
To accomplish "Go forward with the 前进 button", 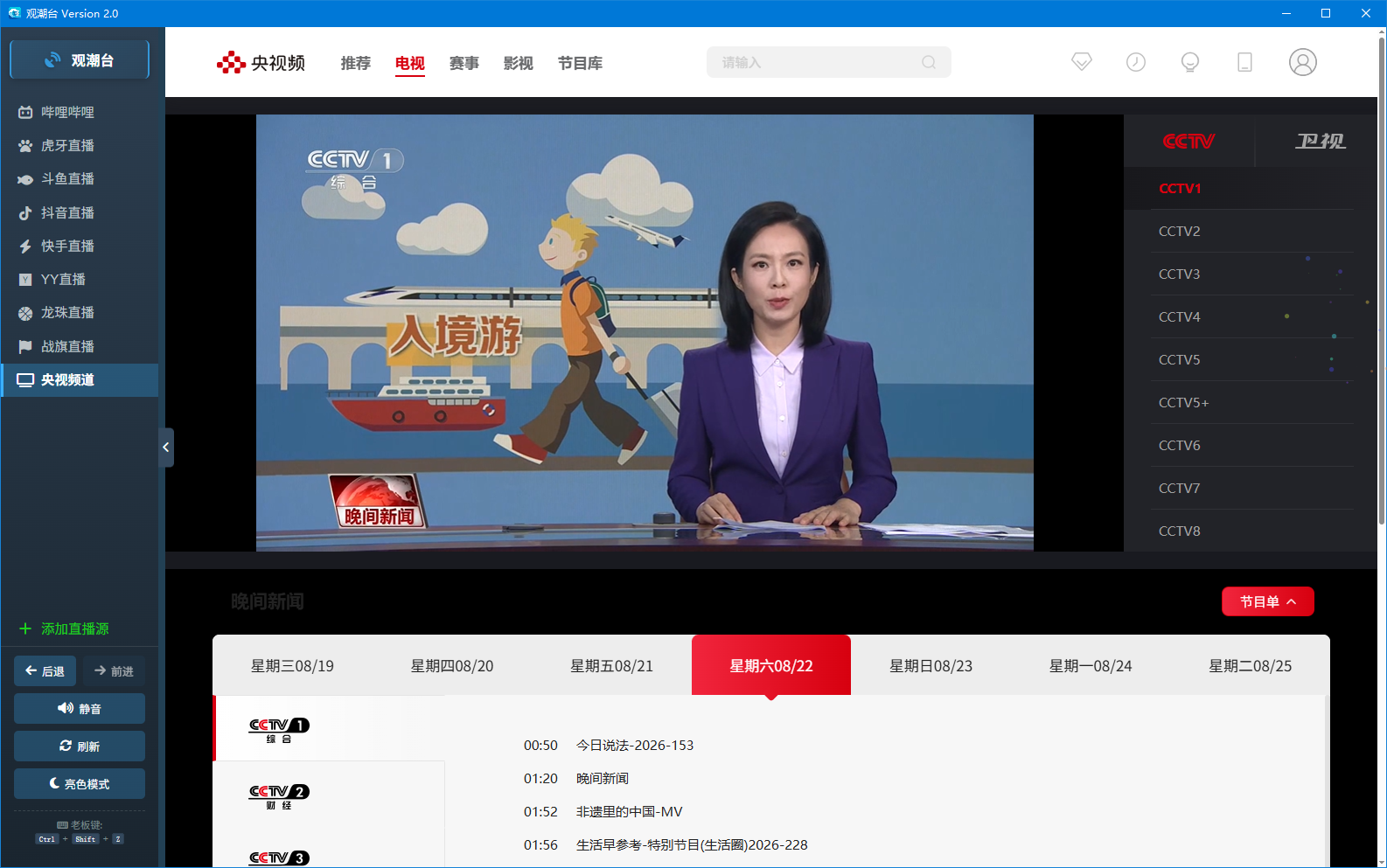I will pyautogui.click(x=114, y=671).
